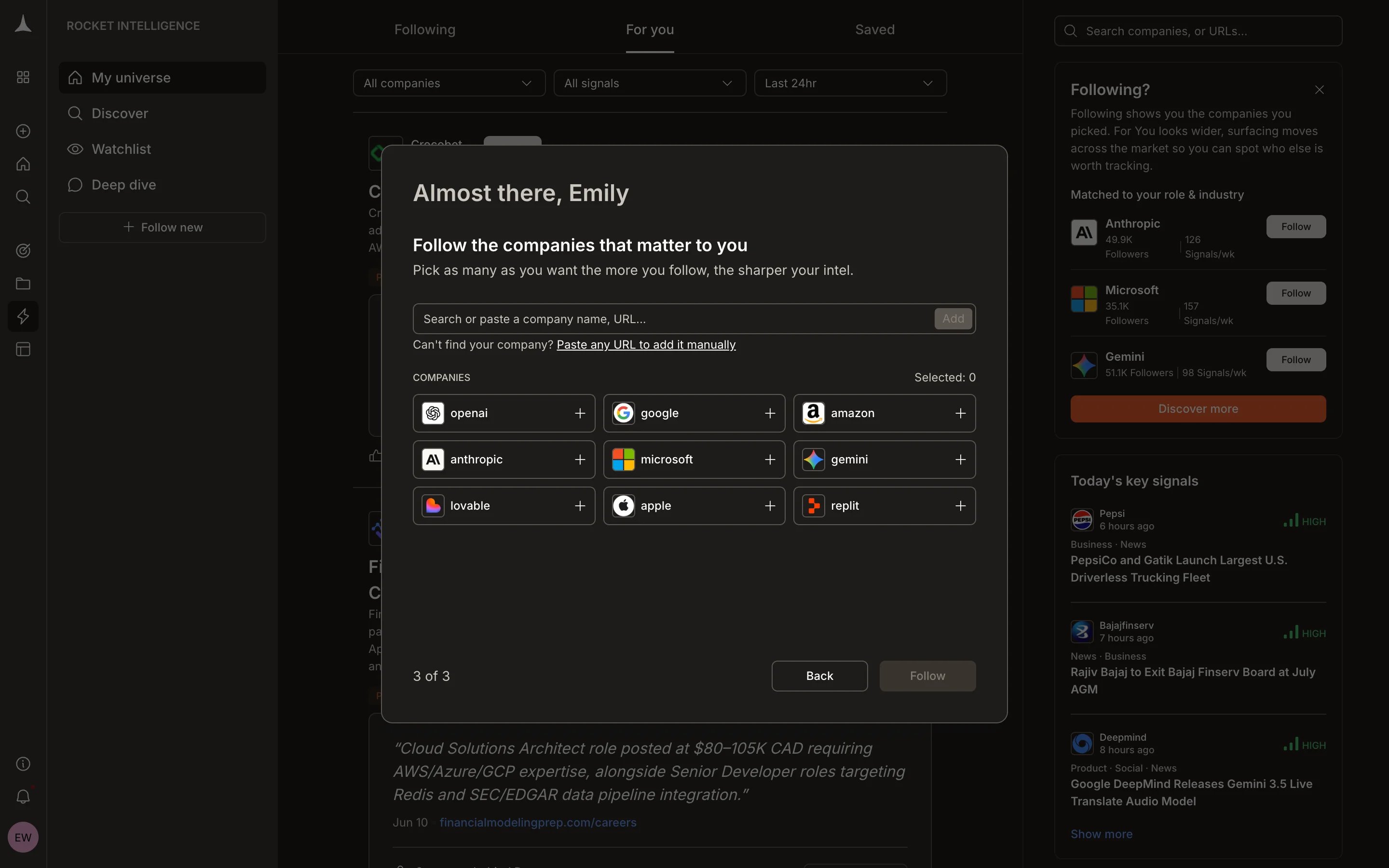Screen dimensions: 1389x868
Task: Click the Microsoft logo in Following panel
Action: [1084, 299]
